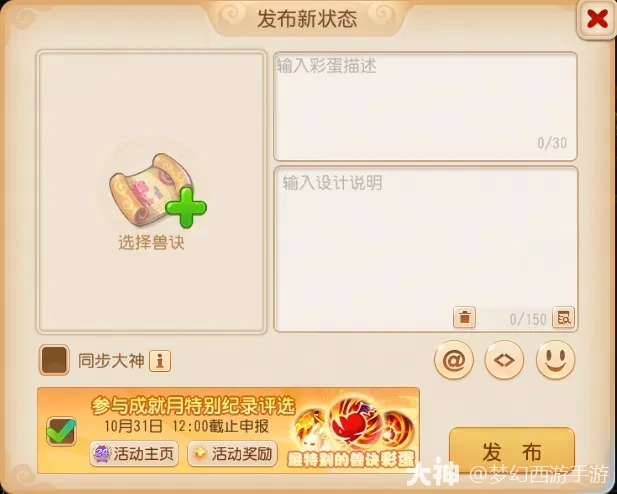Open the smiley emoji picker

point(555,360)
